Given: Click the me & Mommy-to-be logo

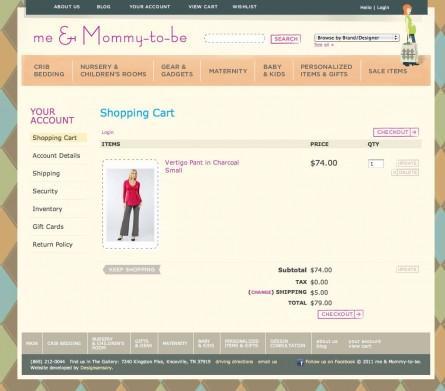Looking at the screenshot, I should pyautogui.click(x=110, y=36).
